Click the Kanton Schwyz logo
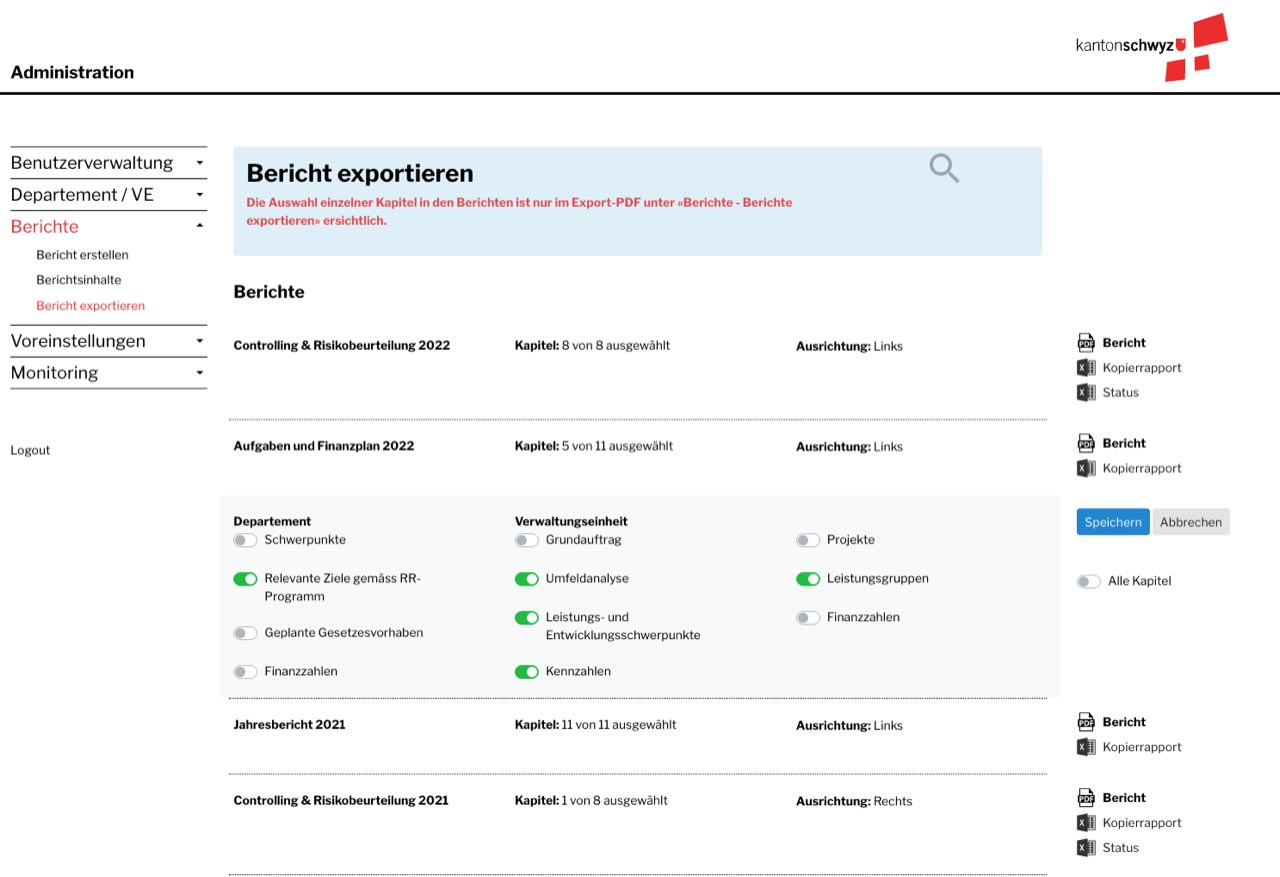The image size is (1280, 877). 1150,46
